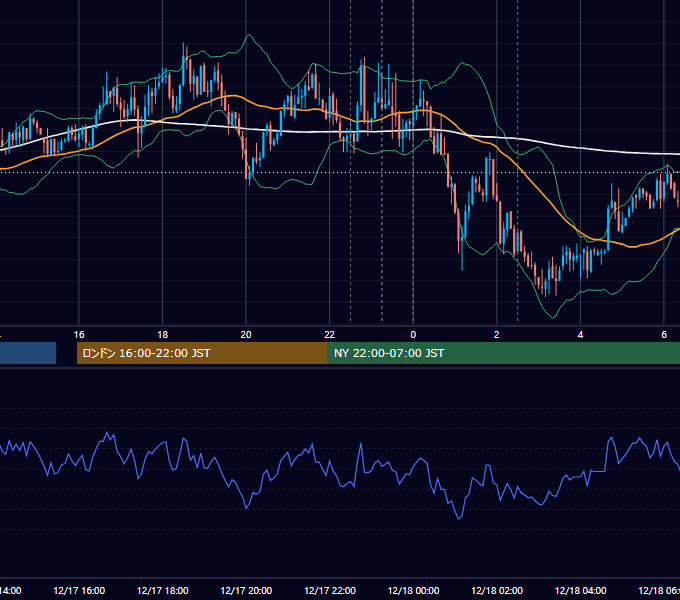Click the 6 hour label on chart axis

(x=664, y=335)
